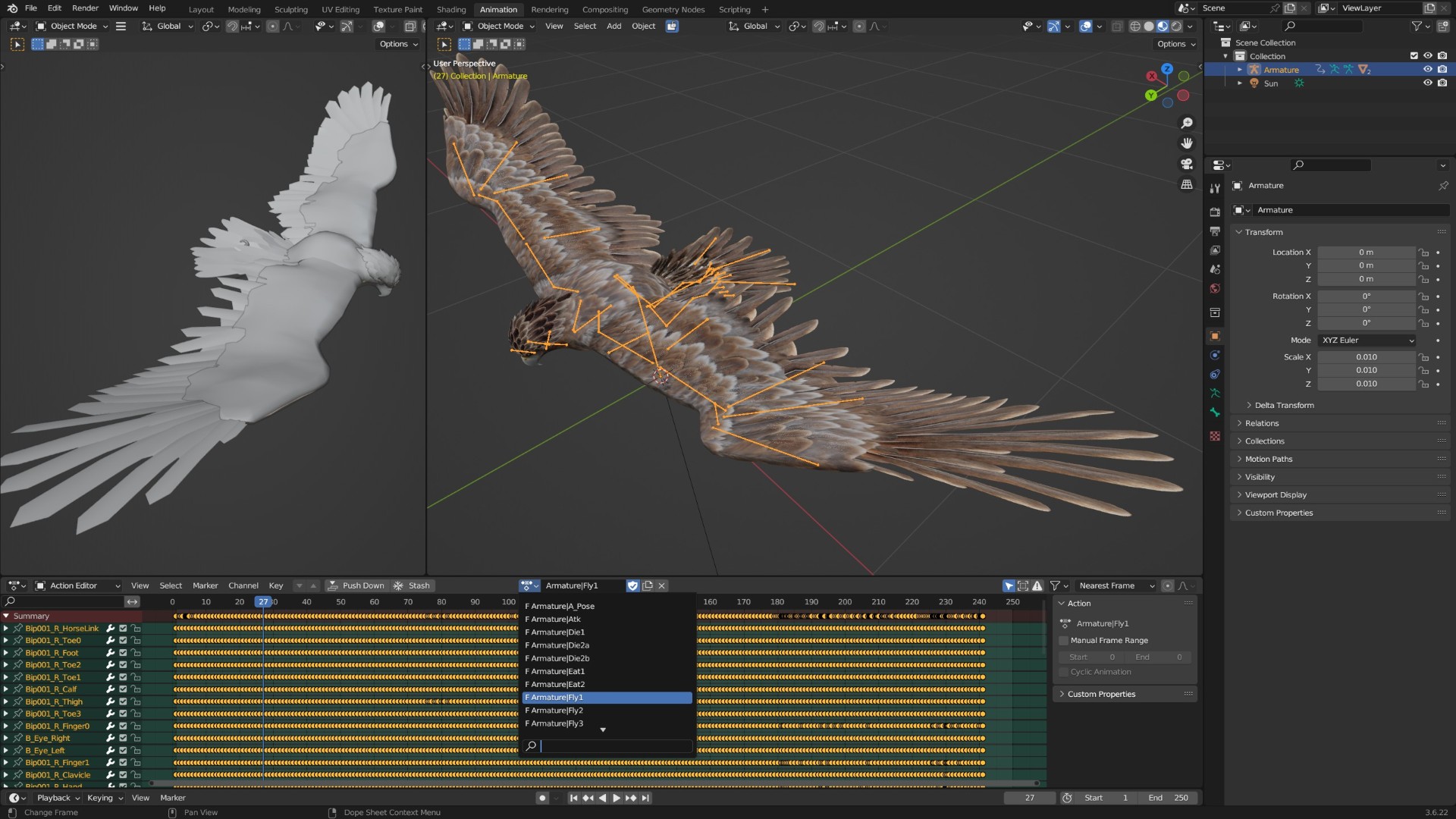The width and height of the screenshot is (1456, 819).
Task: Open the Bone properties tab icon
Action: point(1215,412)
